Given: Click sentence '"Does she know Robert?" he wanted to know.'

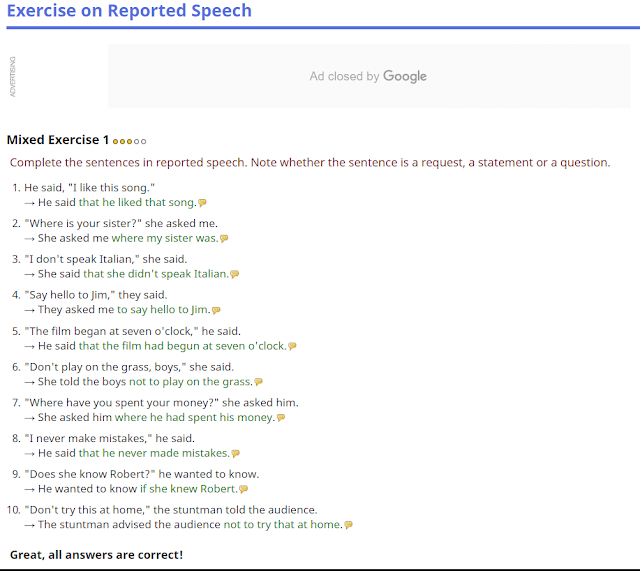Looking at the screenshot, I should (142, 474).
